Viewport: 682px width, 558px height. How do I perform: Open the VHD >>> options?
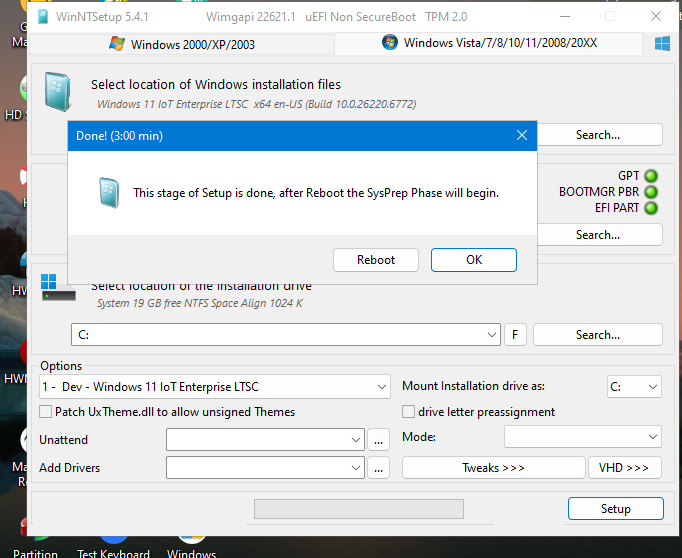point(625,468)
